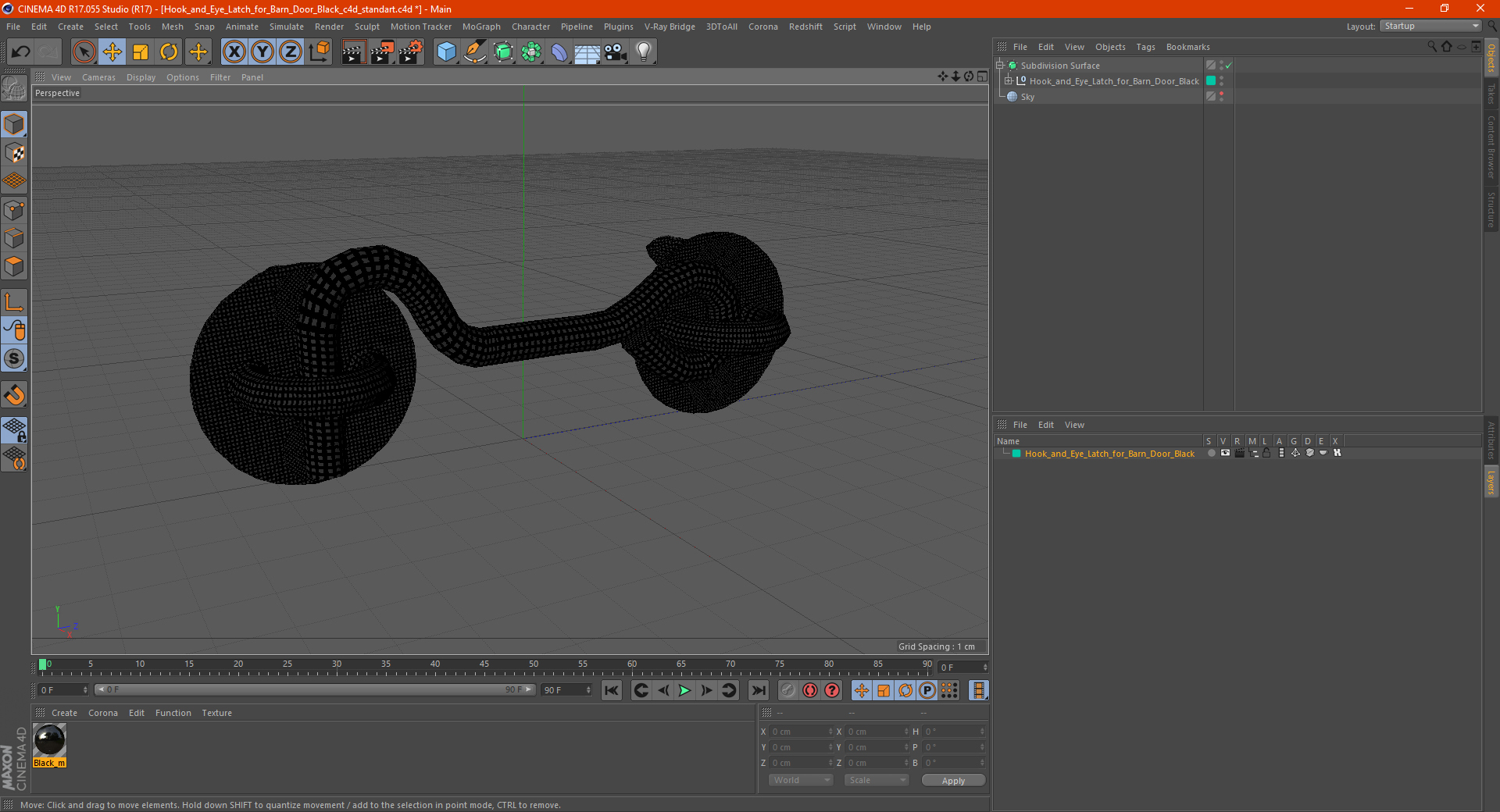Add a Floor environment object

click(x=587, y=52)
